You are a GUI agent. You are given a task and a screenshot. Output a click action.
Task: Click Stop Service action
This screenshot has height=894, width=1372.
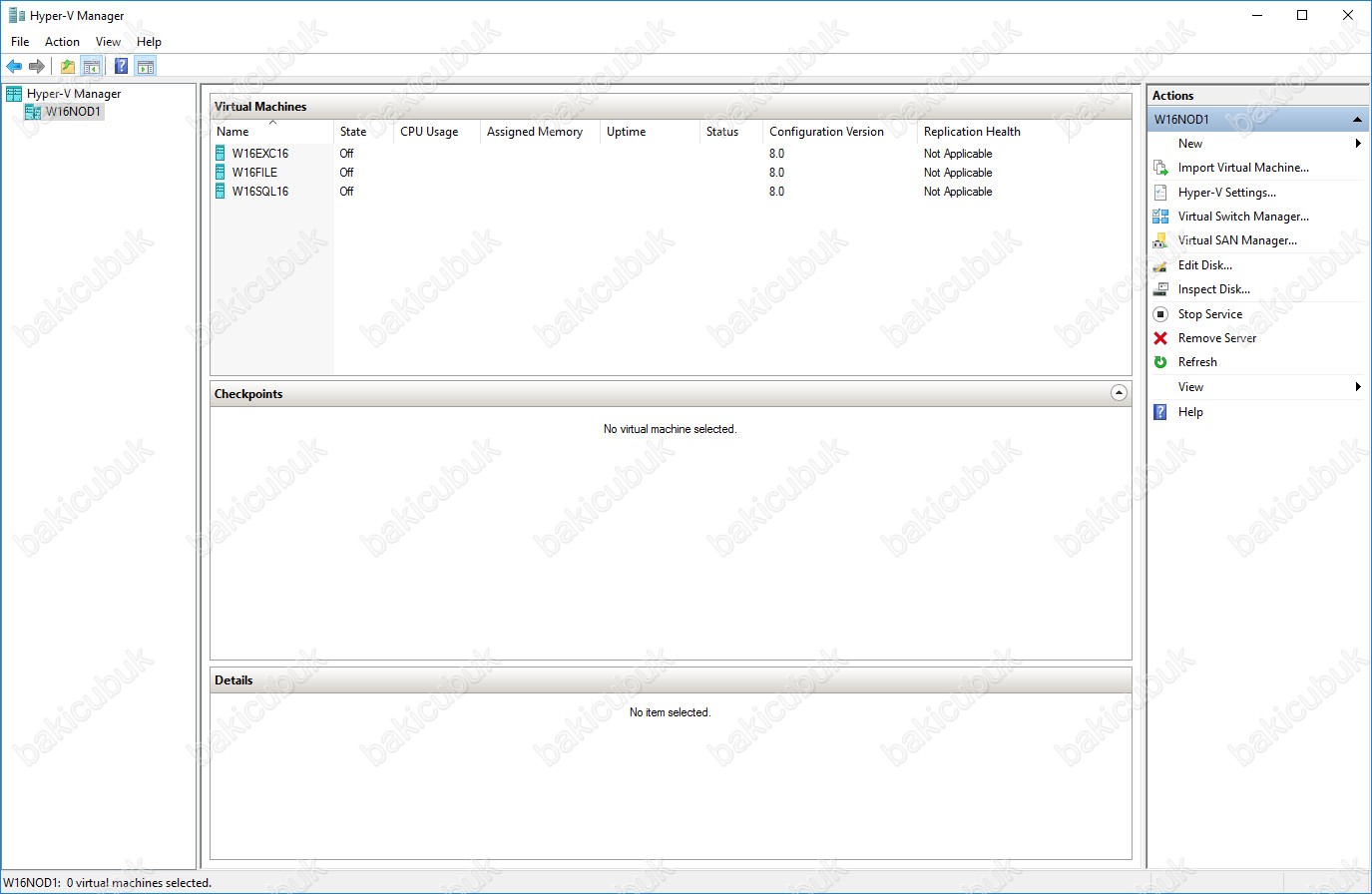1210,314
